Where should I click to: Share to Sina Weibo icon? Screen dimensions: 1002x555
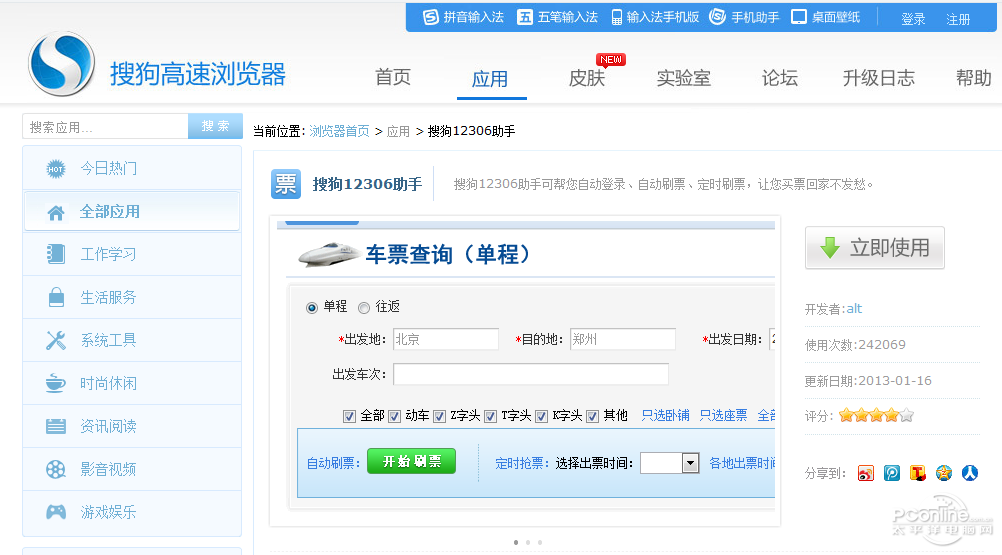(866, 473)
